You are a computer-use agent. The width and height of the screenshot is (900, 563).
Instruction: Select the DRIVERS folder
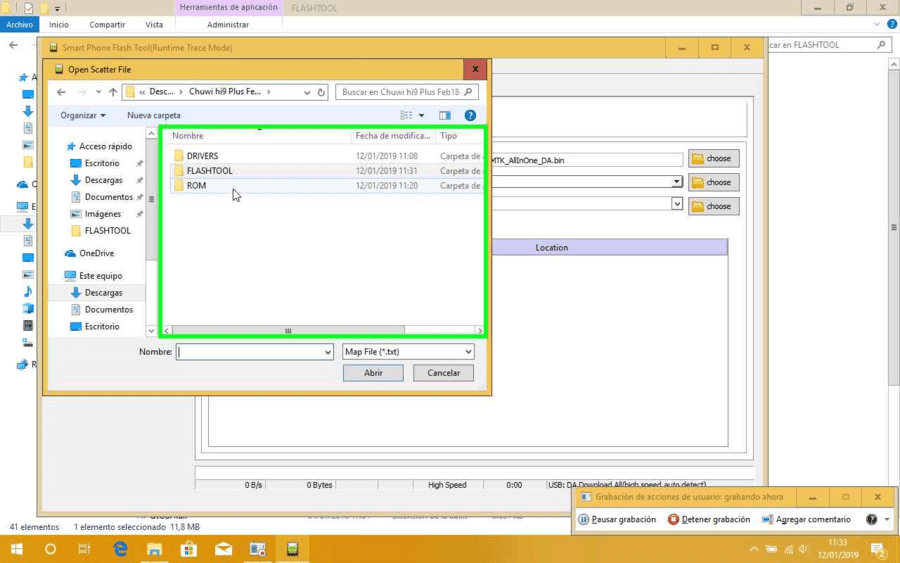click(202, 156)
